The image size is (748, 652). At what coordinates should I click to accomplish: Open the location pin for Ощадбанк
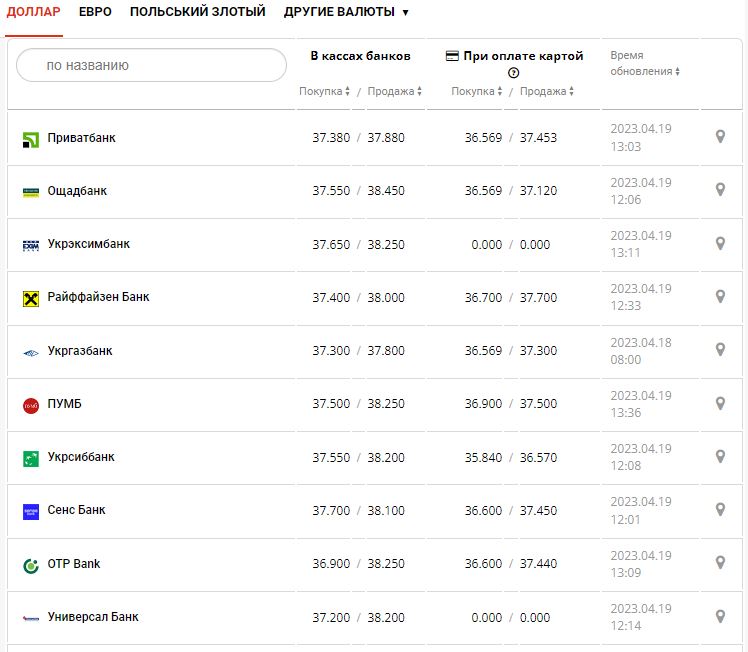click(x=720, y=190)
